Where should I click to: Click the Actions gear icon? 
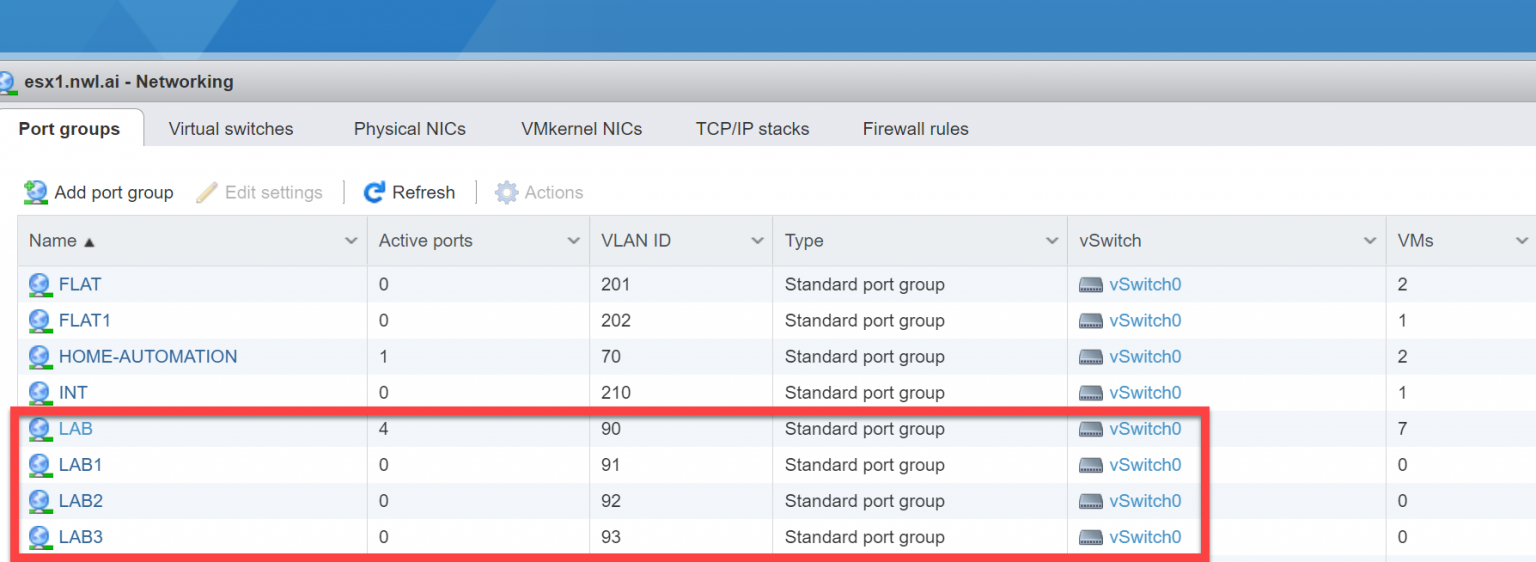(507, 192)
